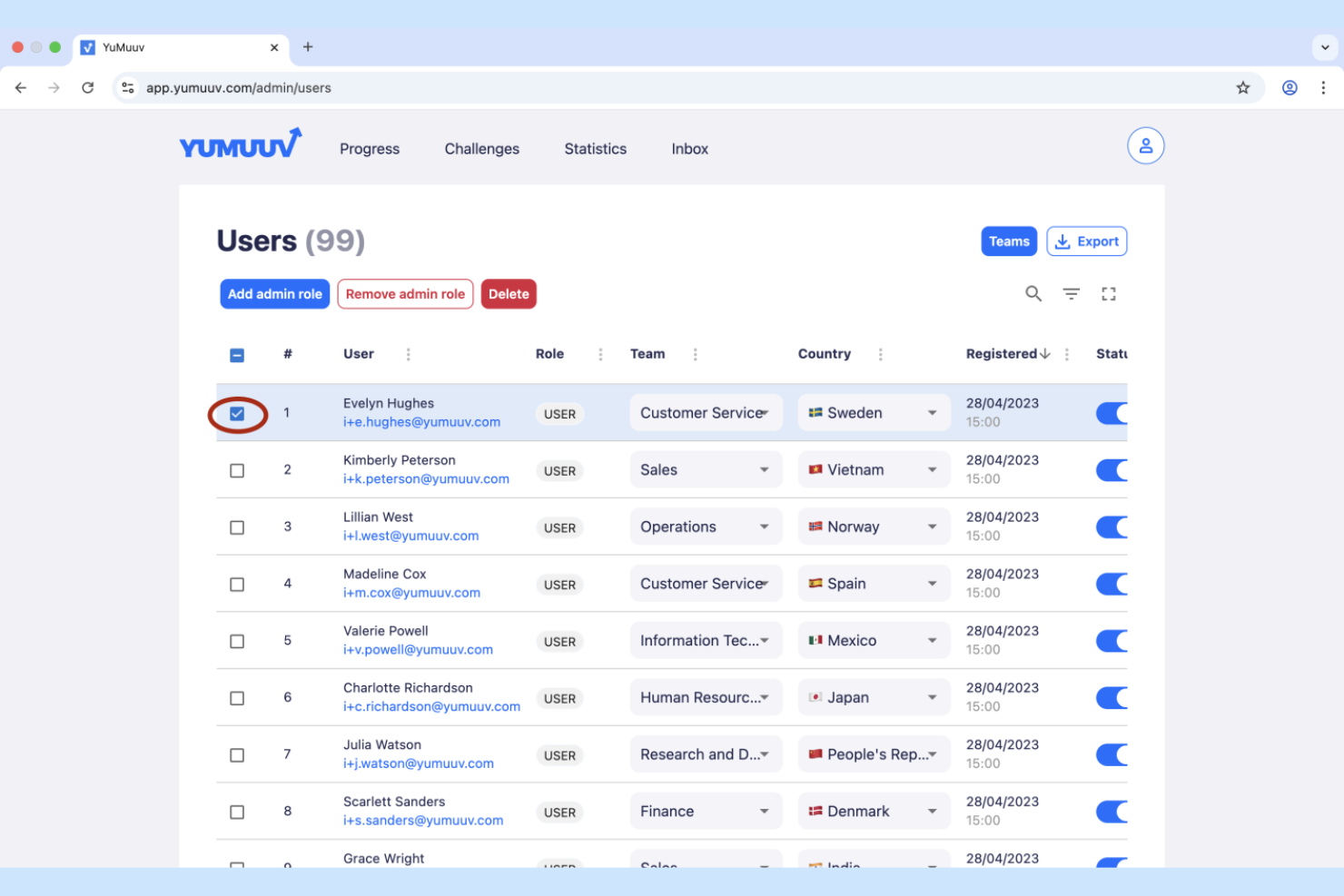This screenshot has width=1344, height=896.
Task: Open the table filter icon
Action: [x=1072, y=293]
